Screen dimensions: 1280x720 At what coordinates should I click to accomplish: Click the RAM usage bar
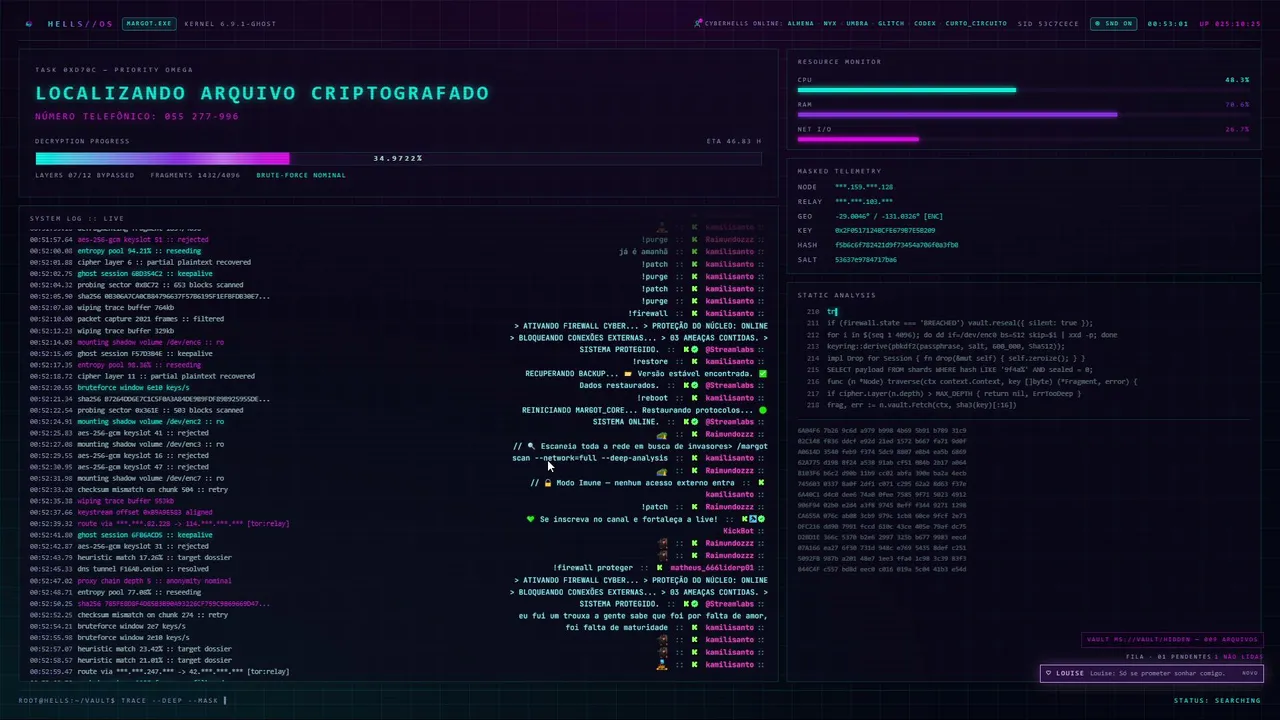1024,115
